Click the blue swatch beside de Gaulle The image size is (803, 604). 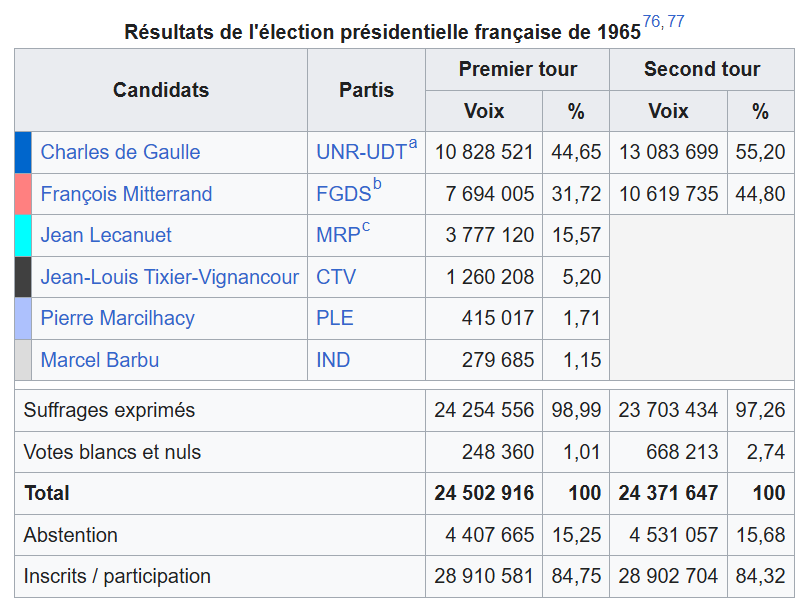click(23, 152)
